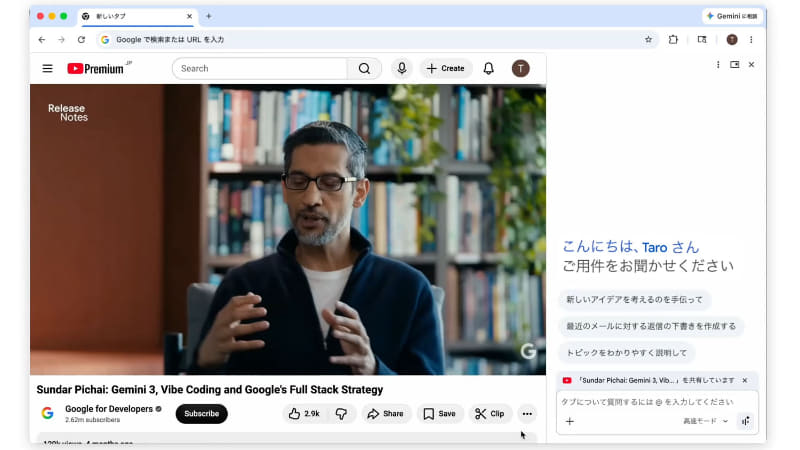Open 高速モード model dropdown
The height and width of the screenshot is (450, 800).
click(706, 421)
